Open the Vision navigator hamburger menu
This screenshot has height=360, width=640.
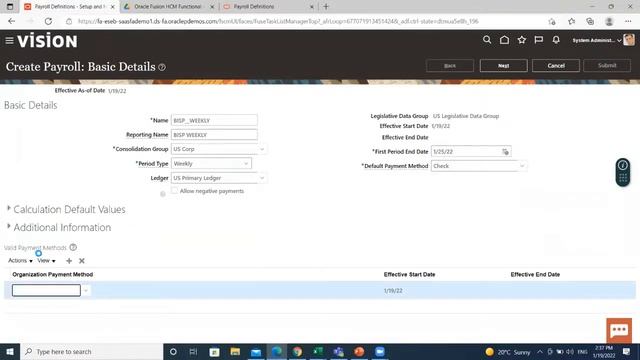(9, 40)
